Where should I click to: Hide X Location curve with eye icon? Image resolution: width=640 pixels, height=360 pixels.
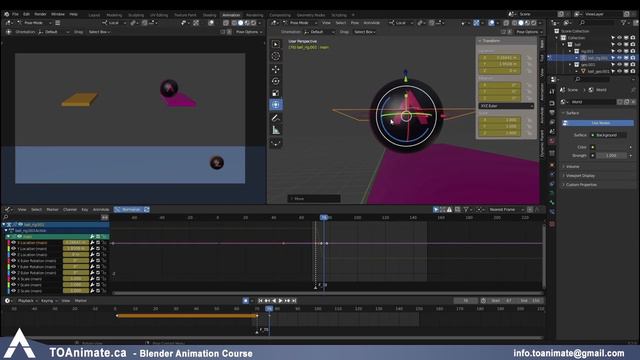pos(13,242)
